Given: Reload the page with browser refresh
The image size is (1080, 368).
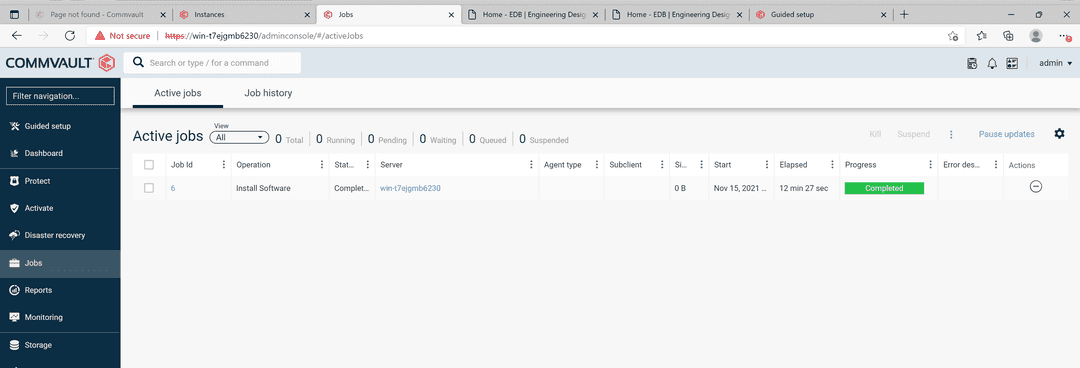Looking at the screenshot, I should pos(70,35).
